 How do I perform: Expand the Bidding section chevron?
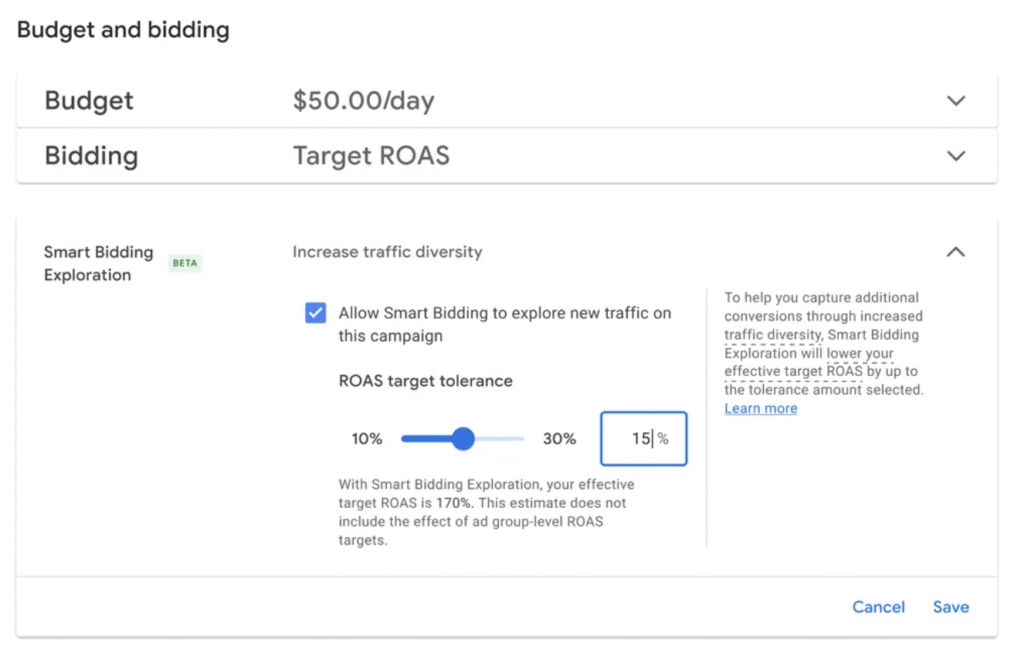tap(955, 156)
